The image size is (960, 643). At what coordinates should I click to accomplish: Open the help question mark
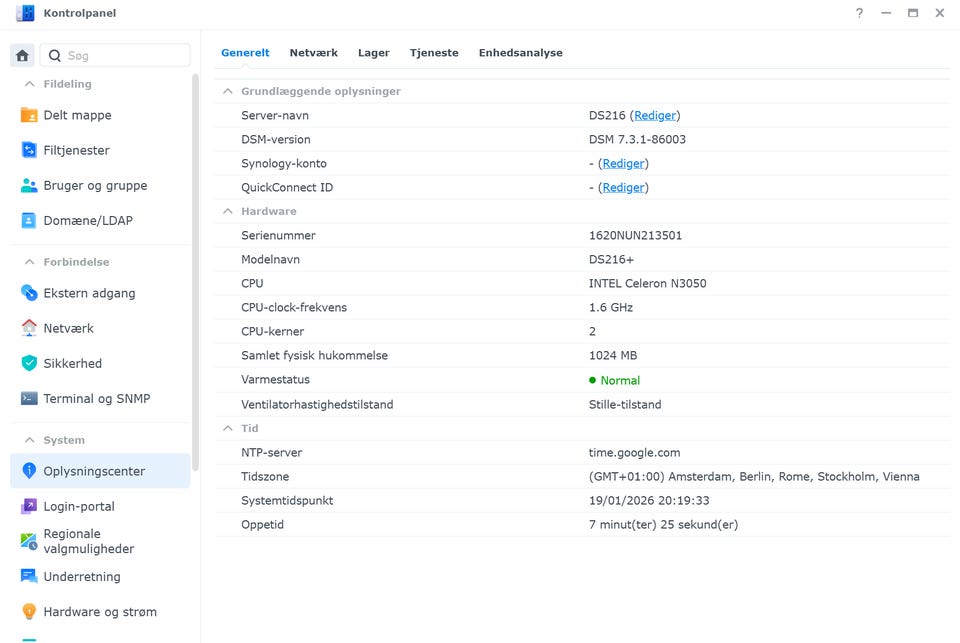pyautogui.click(x=860, y=13)
